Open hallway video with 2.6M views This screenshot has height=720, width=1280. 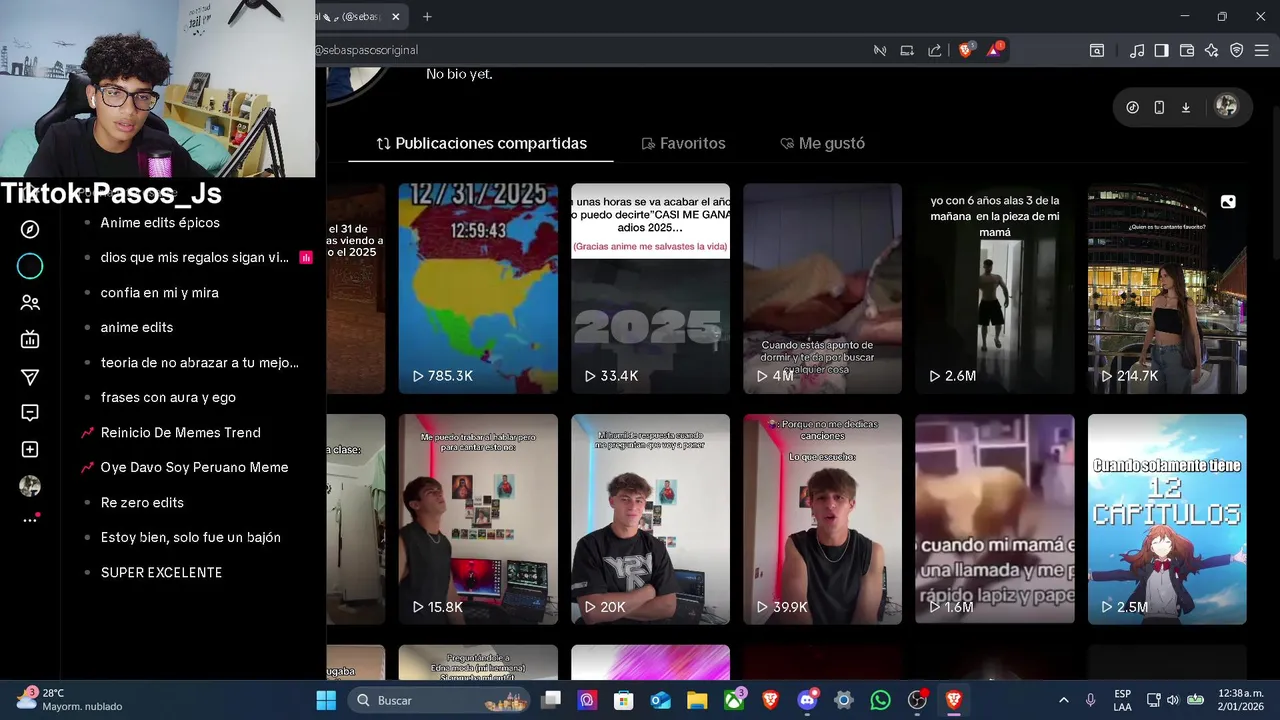coord(995,289)
